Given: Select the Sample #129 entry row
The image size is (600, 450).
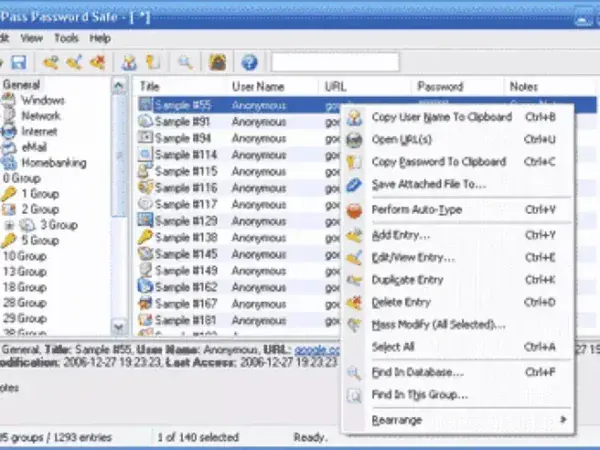Looking at the screenshot, I should click(x=186, y=220).
